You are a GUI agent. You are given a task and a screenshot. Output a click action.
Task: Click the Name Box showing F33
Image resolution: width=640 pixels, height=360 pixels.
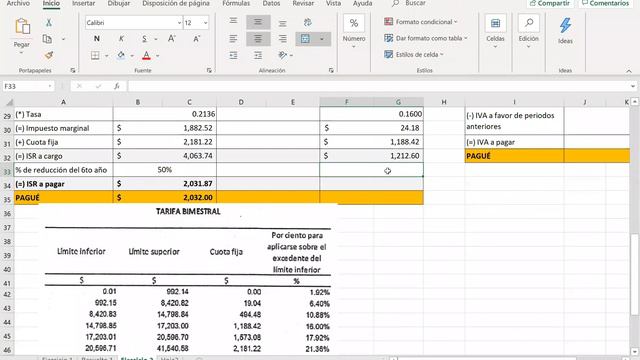[x=28, y=86]
